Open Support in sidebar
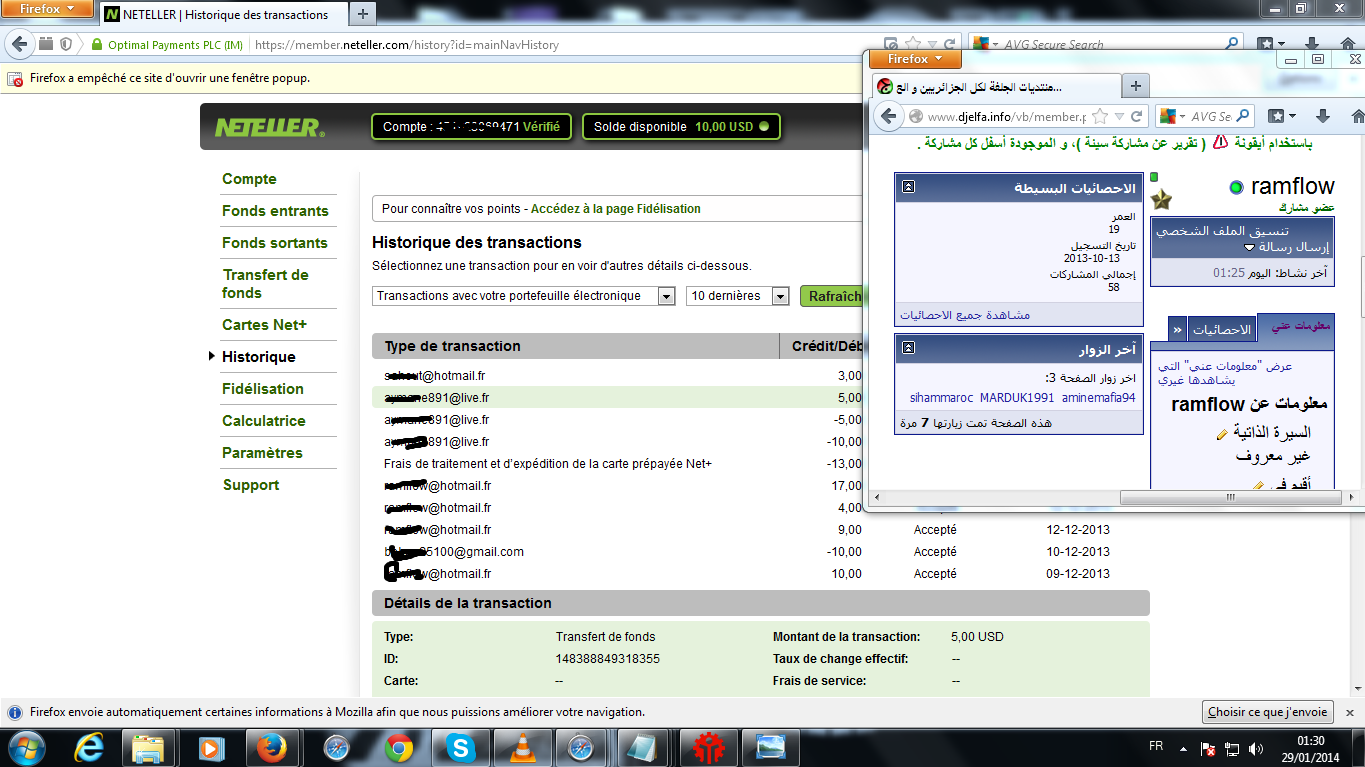 pos(251,485)
